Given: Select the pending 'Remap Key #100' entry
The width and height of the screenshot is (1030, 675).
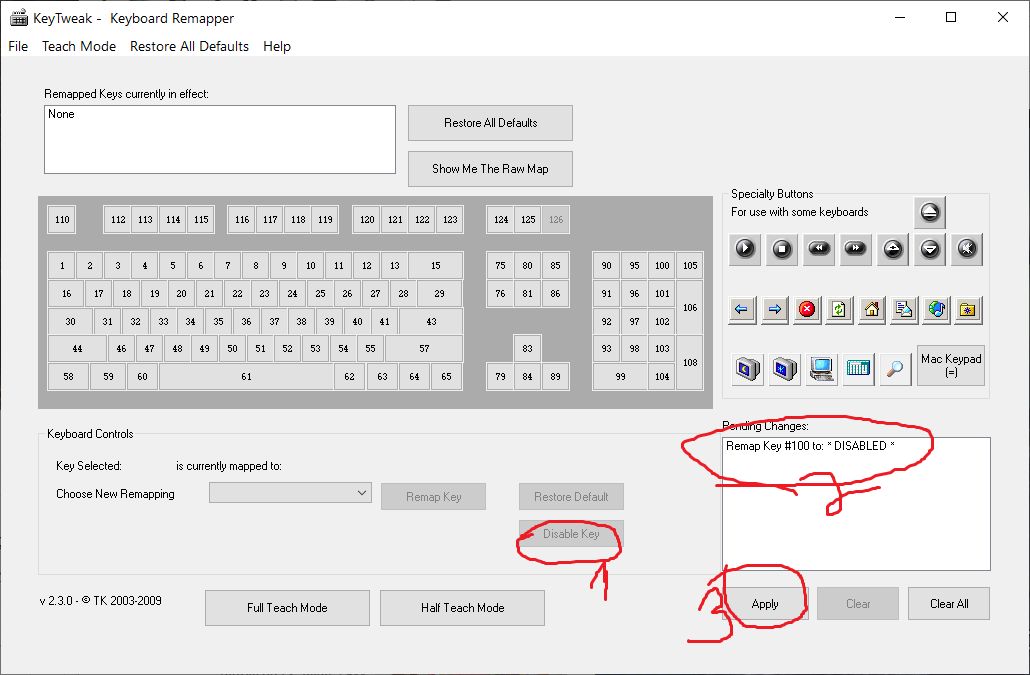Looking at the screenshot, I should pos(810,446).
